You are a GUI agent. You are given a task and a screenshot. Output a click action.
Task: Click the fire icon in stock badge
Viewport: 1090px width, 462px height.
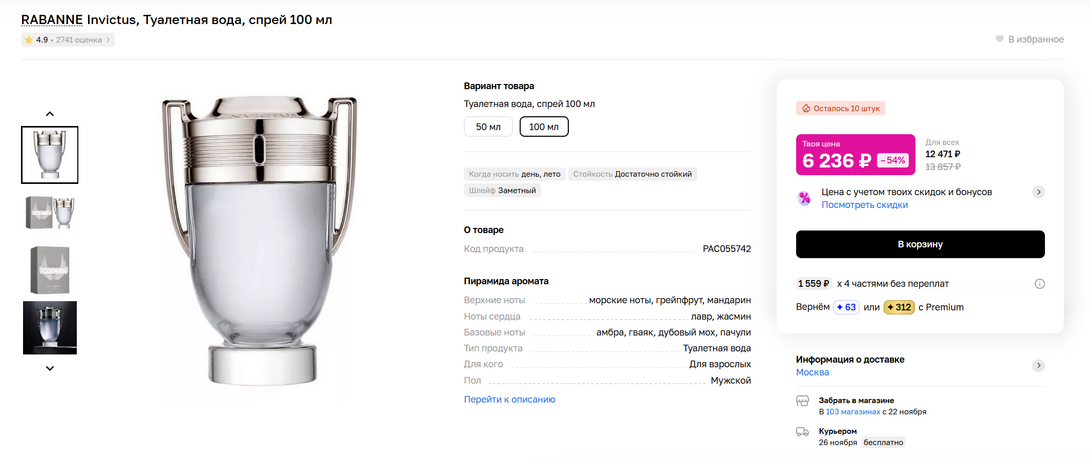pyautogui.click(x=805, y=108)
